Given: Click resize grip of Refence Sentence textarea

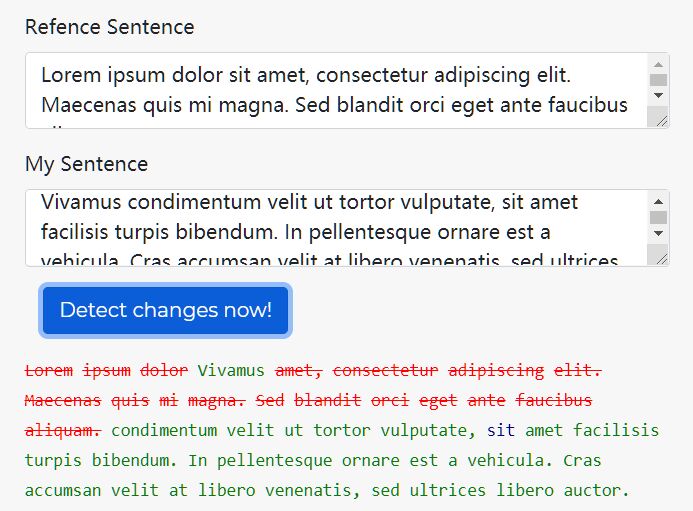Looking at the screenshot, I should point(661,120).
